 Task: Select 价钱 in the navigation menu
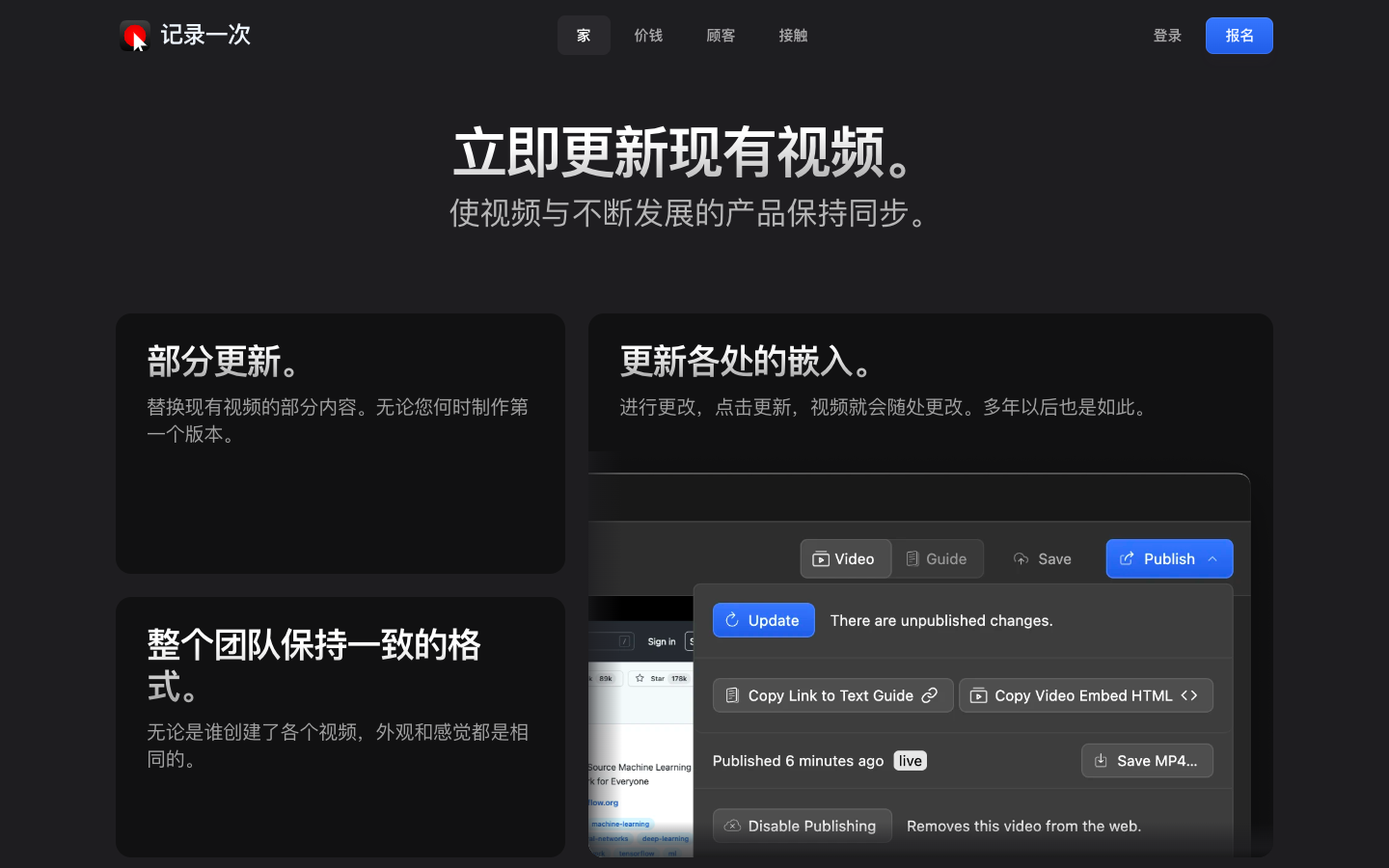click(x=648, y=35)
